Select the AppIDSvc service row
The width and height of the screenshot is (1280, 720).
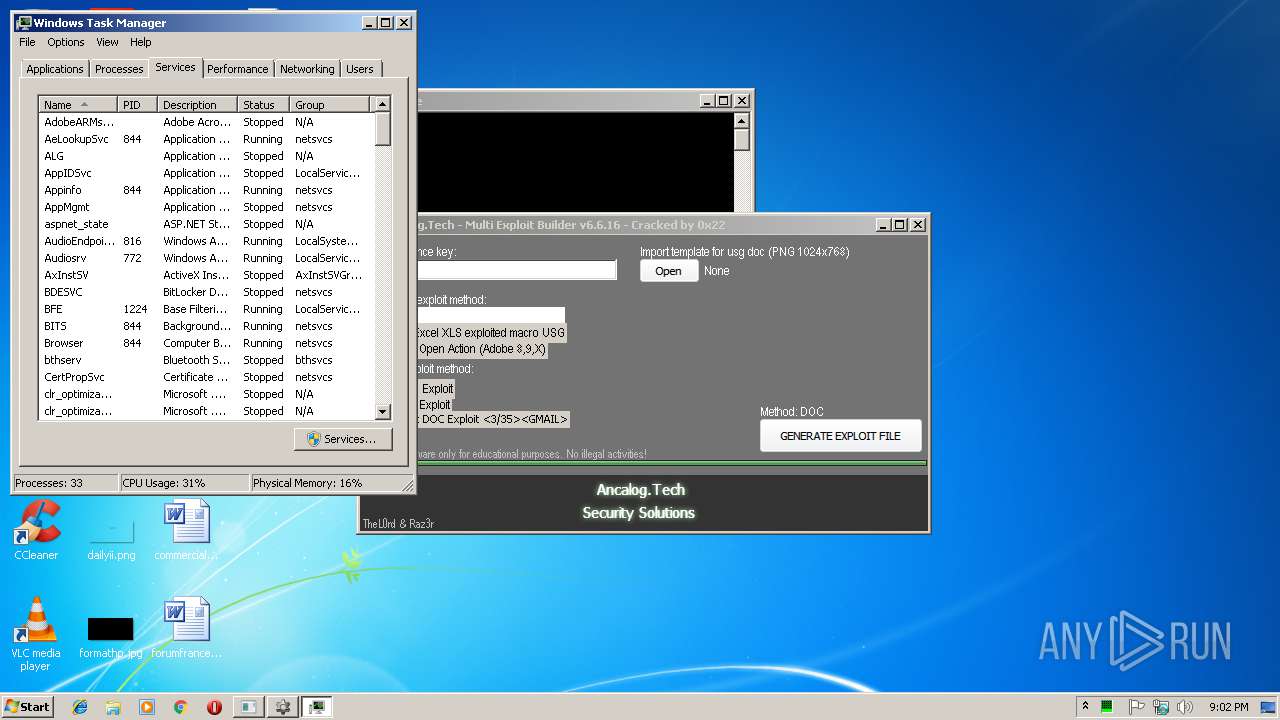(206, 173)
